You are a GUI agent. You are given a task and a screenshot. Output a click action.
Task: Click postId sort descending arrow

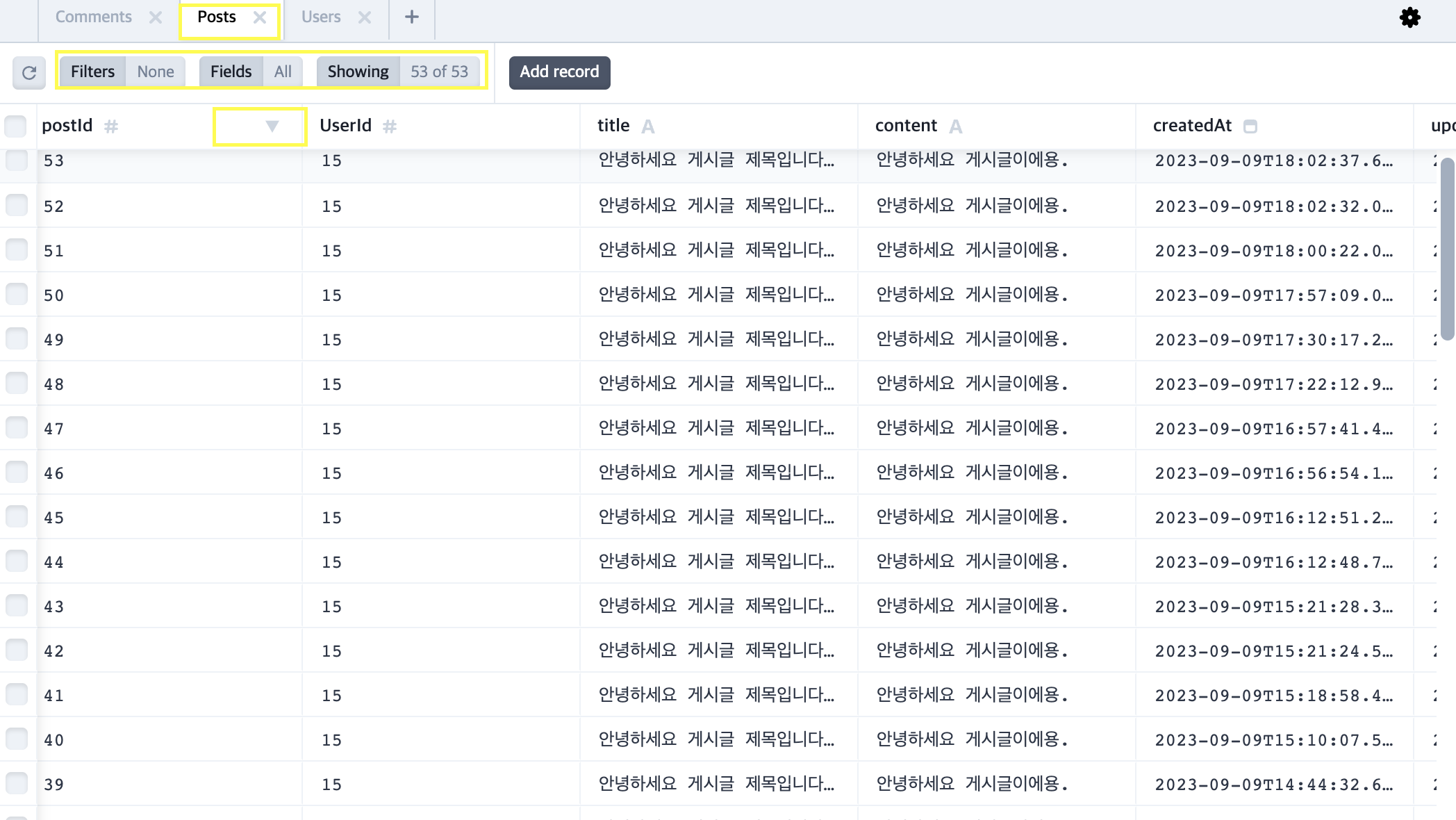click(x=272, y=126)
